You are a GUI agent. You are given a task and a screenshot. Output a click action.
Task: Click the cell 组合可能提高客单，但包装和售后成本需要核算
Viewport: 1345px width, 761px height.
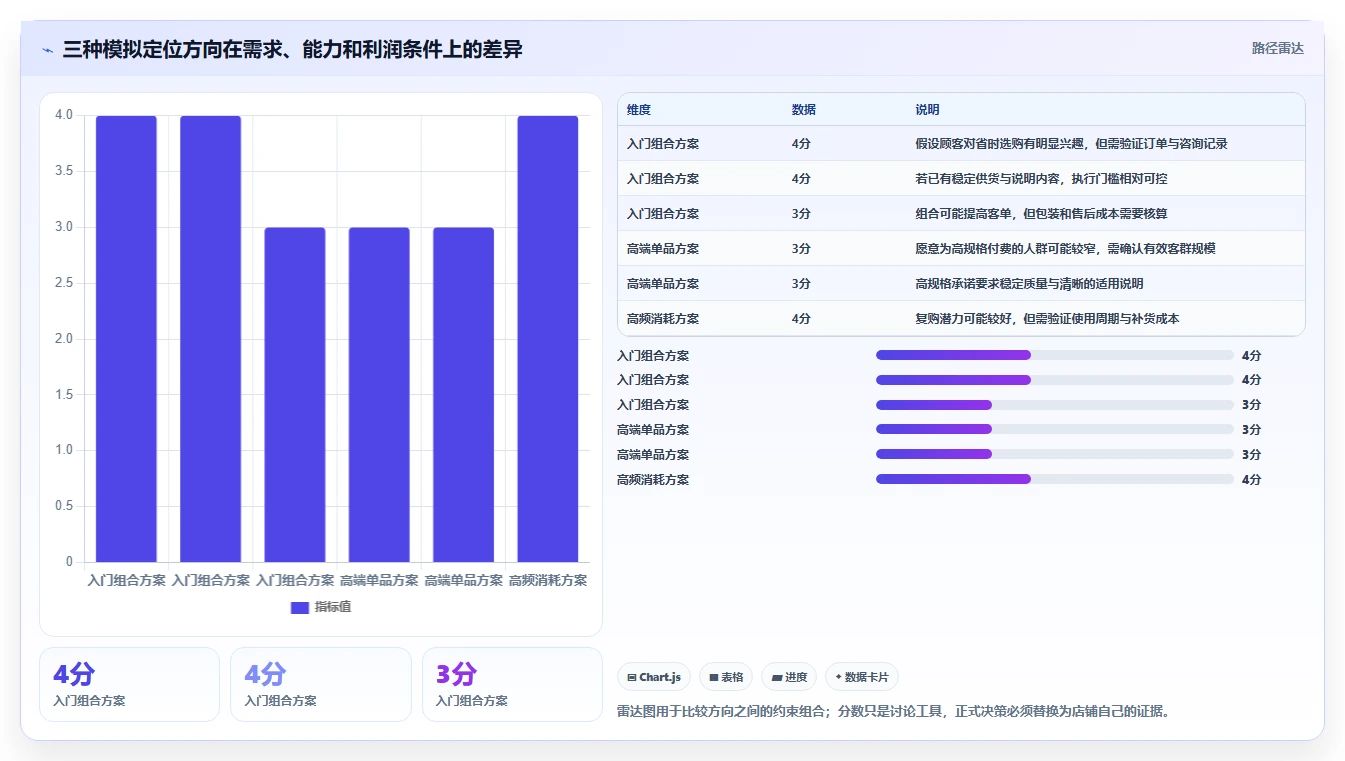[1041, 214]
